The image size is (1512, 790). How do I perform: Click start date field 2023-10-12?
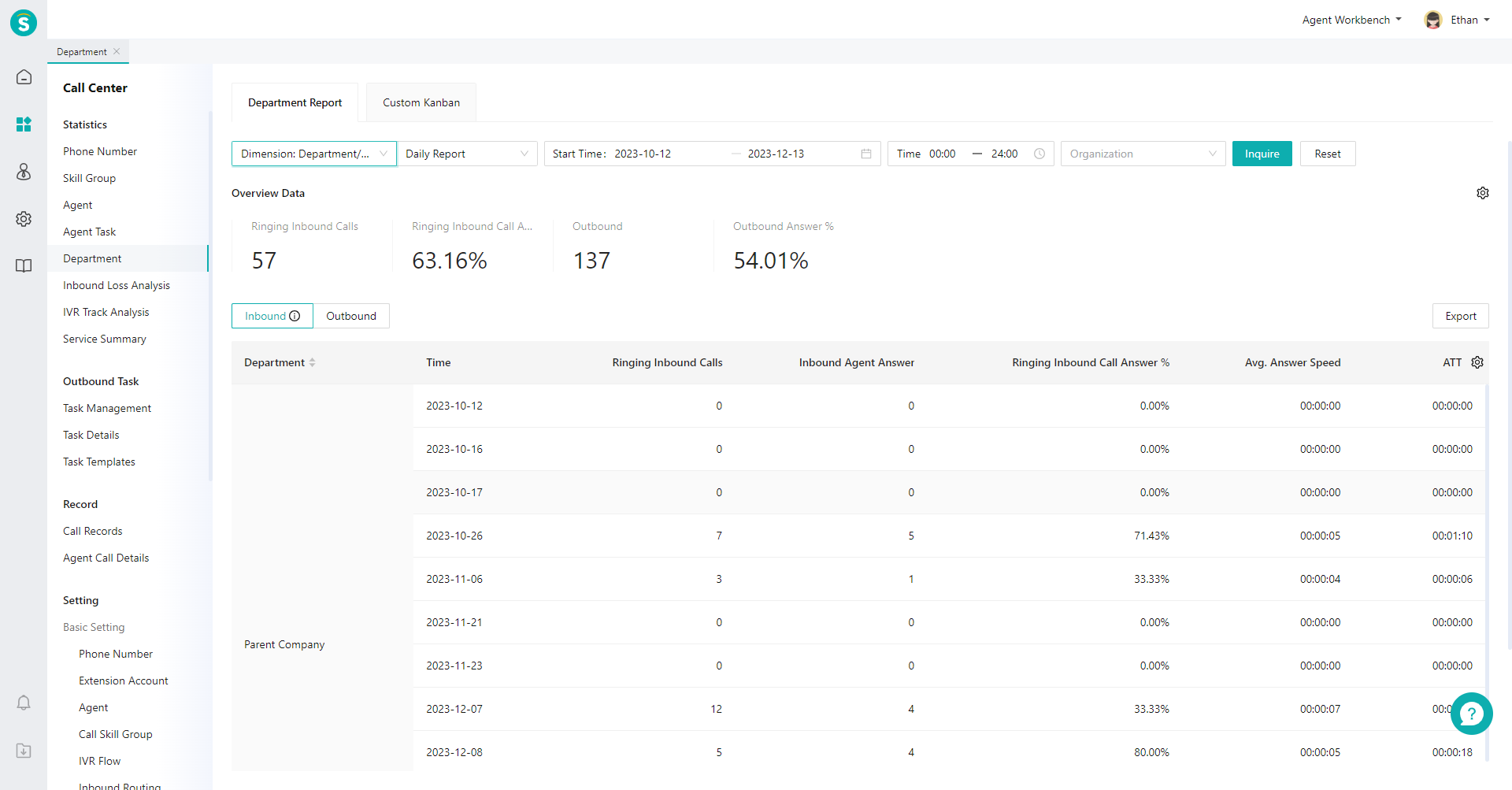pyautogui.click(x=643, y=154)
